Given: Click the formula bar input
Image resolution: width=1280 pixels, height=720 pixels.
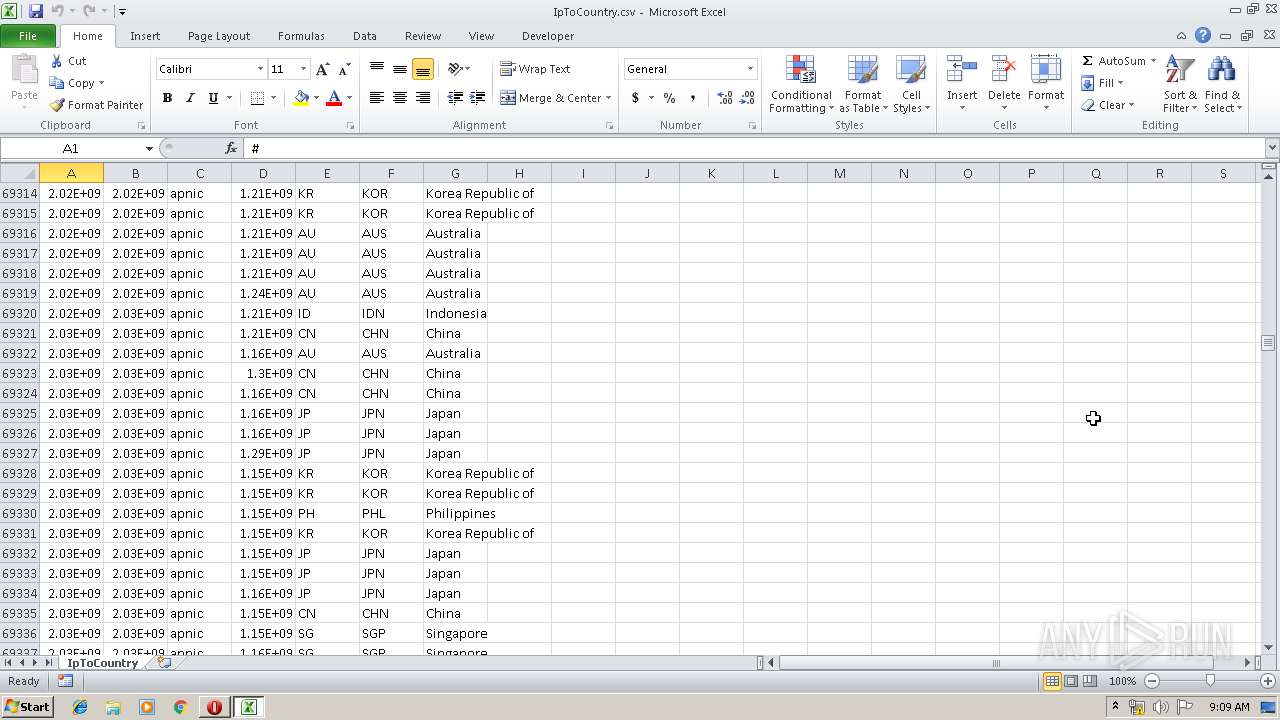Looking at the screenshot, I should (x=755, y=148).
